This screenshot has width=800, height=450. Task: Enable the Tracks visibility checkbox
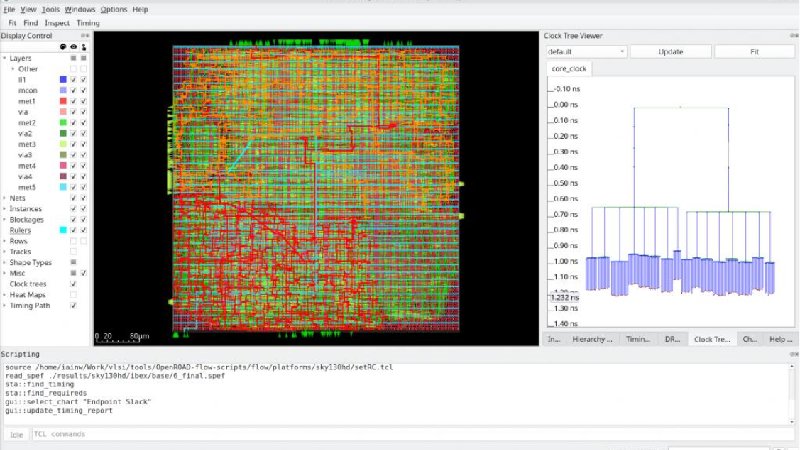(73, 252)
